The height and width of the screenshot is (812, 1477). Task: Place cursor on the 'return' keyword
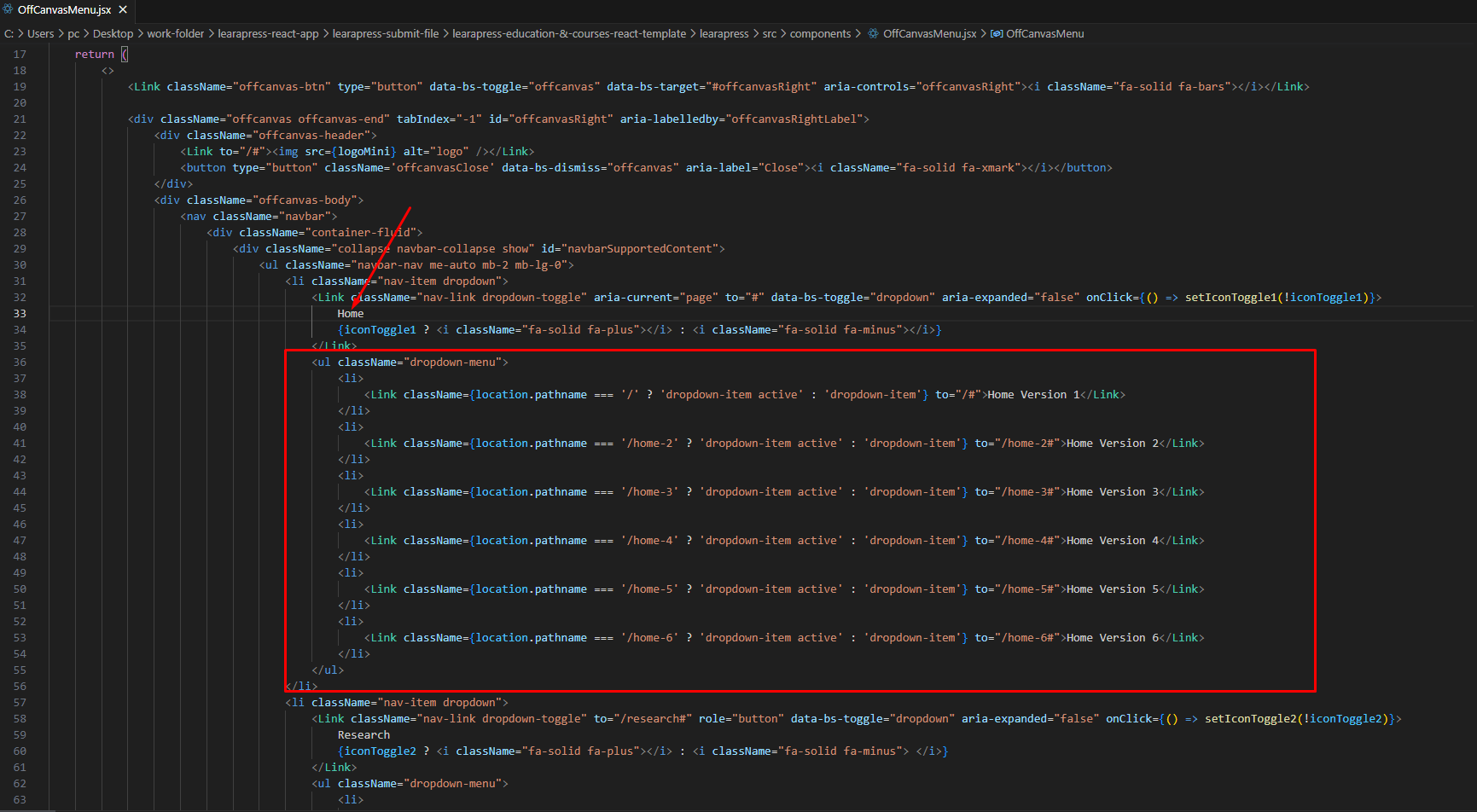pos(94,55)
